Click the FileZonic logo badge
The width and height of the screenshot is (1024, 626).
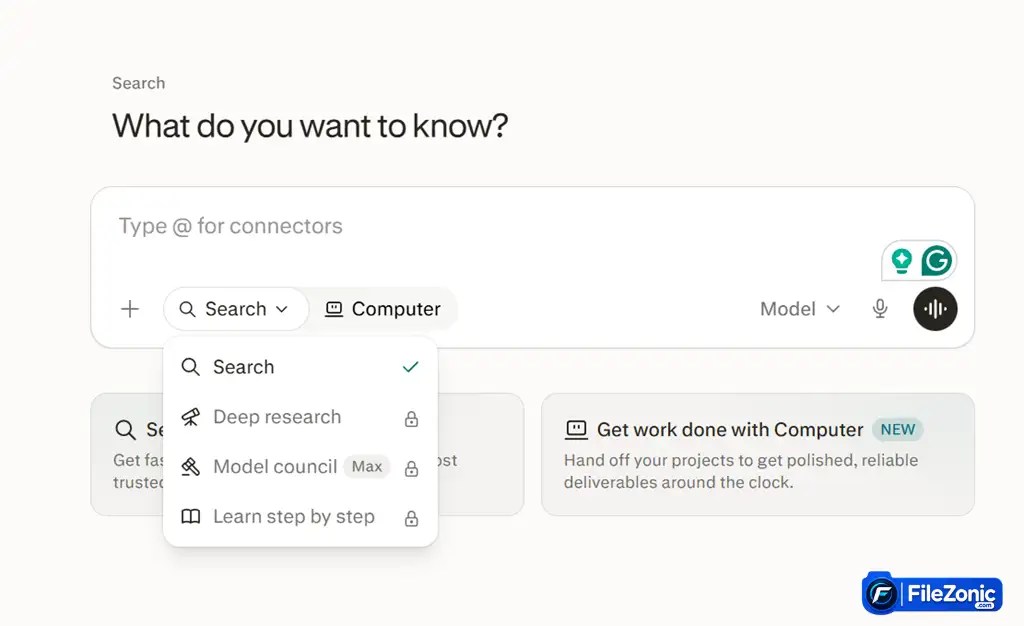click(x=932, y=593)
